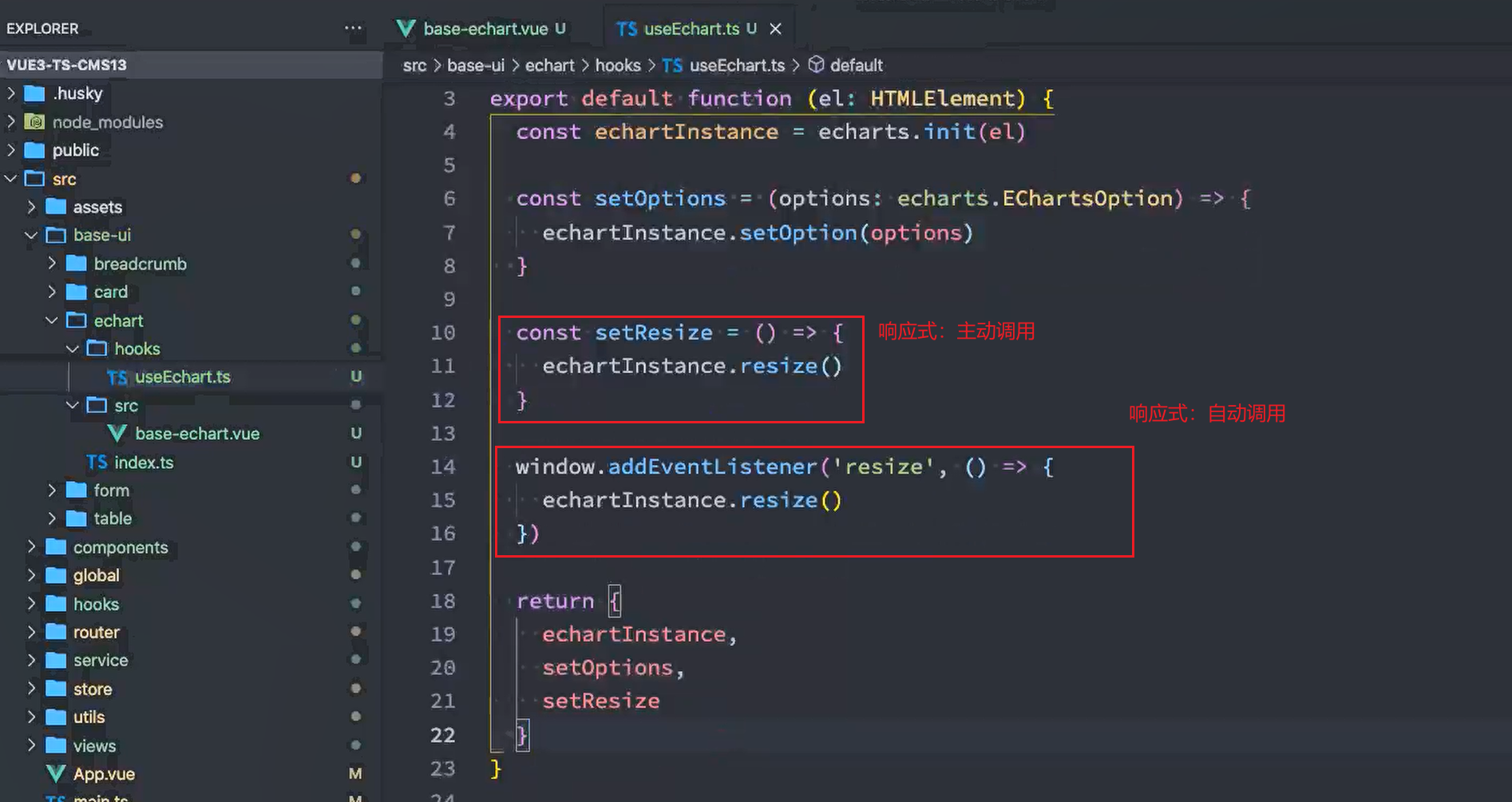This screenshot has width=1512, height=802.
Task: Collapse the echart folder chevron
Action: point(52,320)
